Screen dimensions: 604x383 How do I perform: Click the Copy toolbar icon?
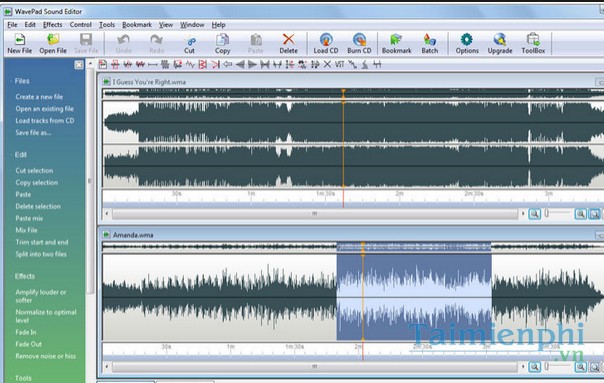(x=222, y=43)
